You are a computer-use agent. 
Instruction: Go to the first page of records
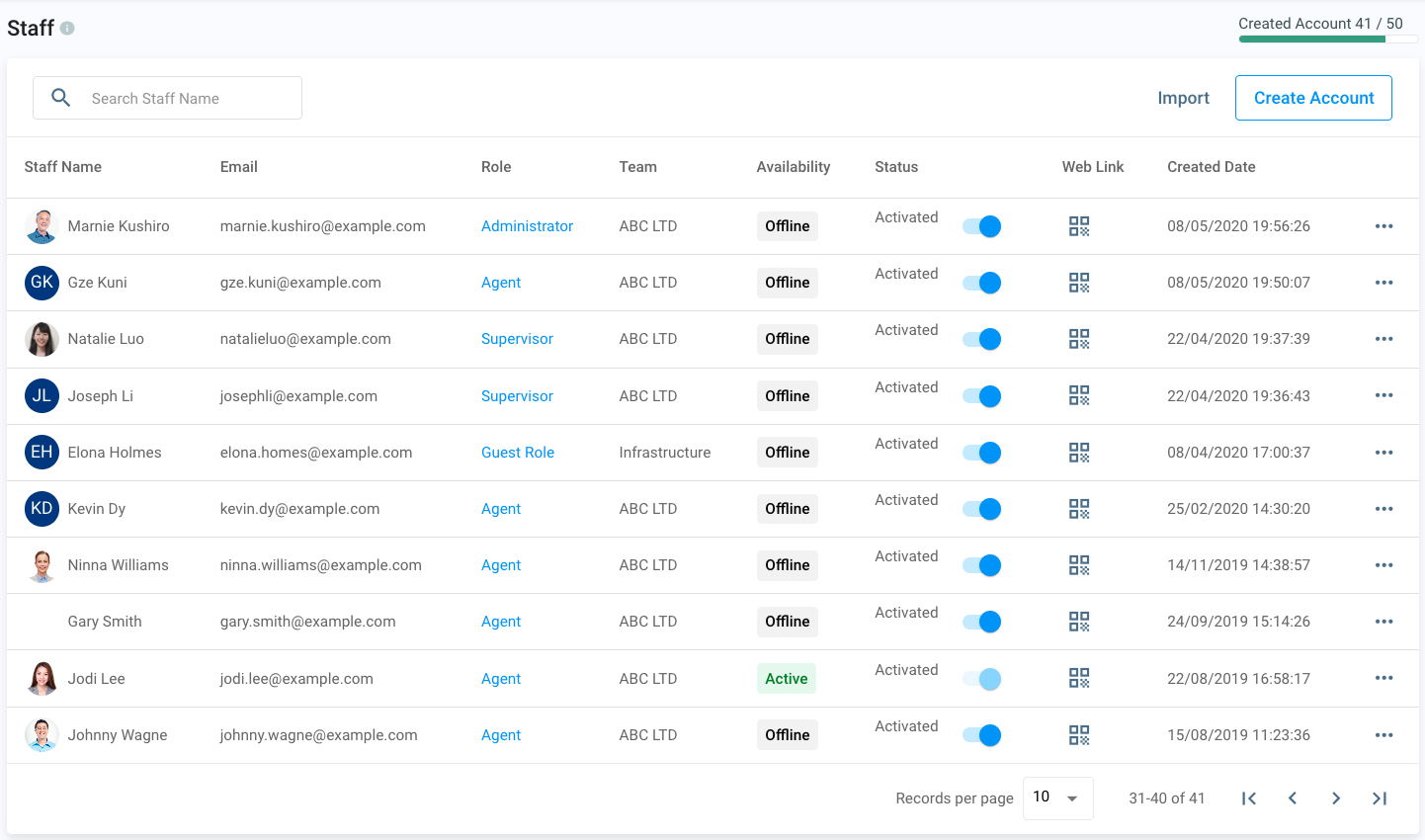point(1249,798)
